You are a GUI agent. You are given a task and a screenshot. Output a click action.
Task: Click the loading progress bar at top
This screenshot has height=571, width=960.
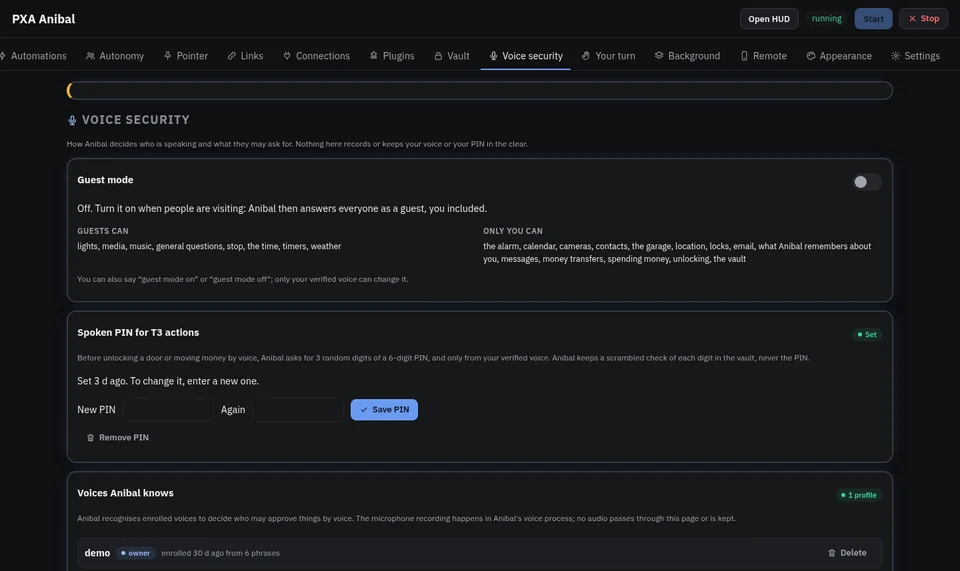(x=479, y=91)
